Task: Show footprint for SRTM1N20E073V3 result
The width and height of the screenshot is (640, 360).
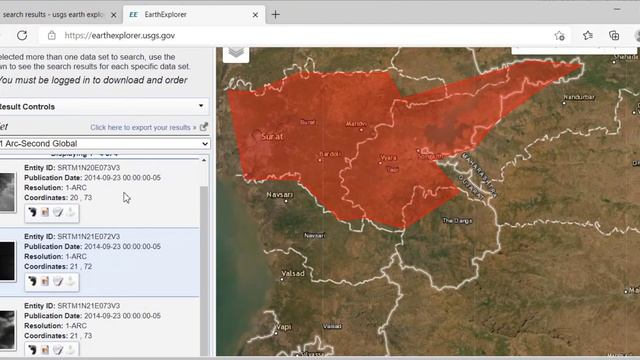Action: (x=32, y=212)
